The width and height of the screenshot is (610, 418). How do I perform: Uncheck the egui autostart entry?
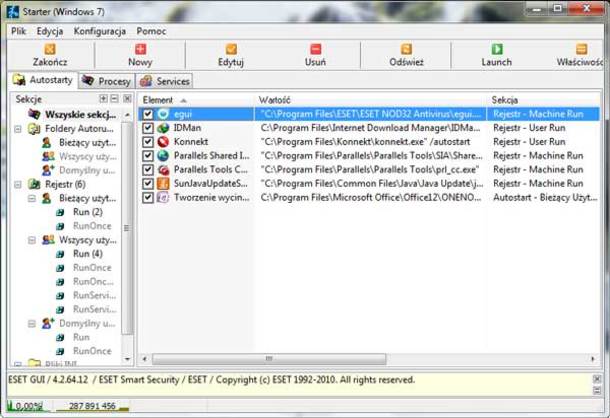(148, 114)
